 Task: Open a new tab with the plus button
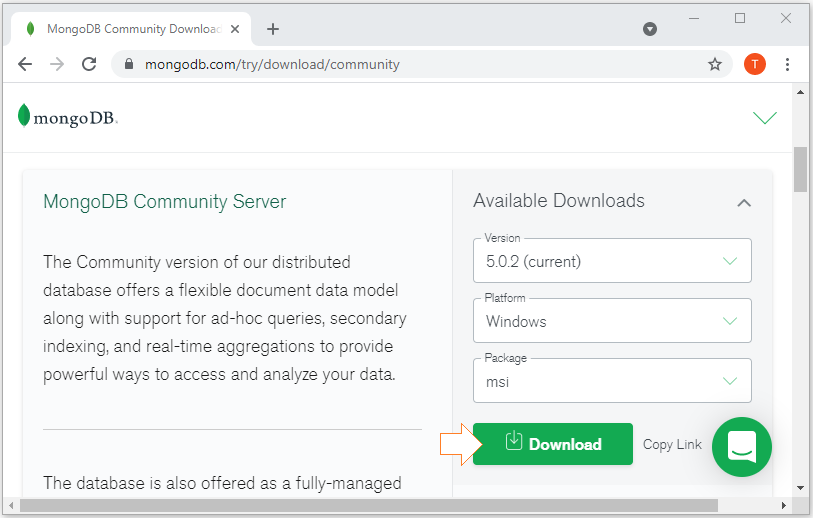click(x=273, y=29)
